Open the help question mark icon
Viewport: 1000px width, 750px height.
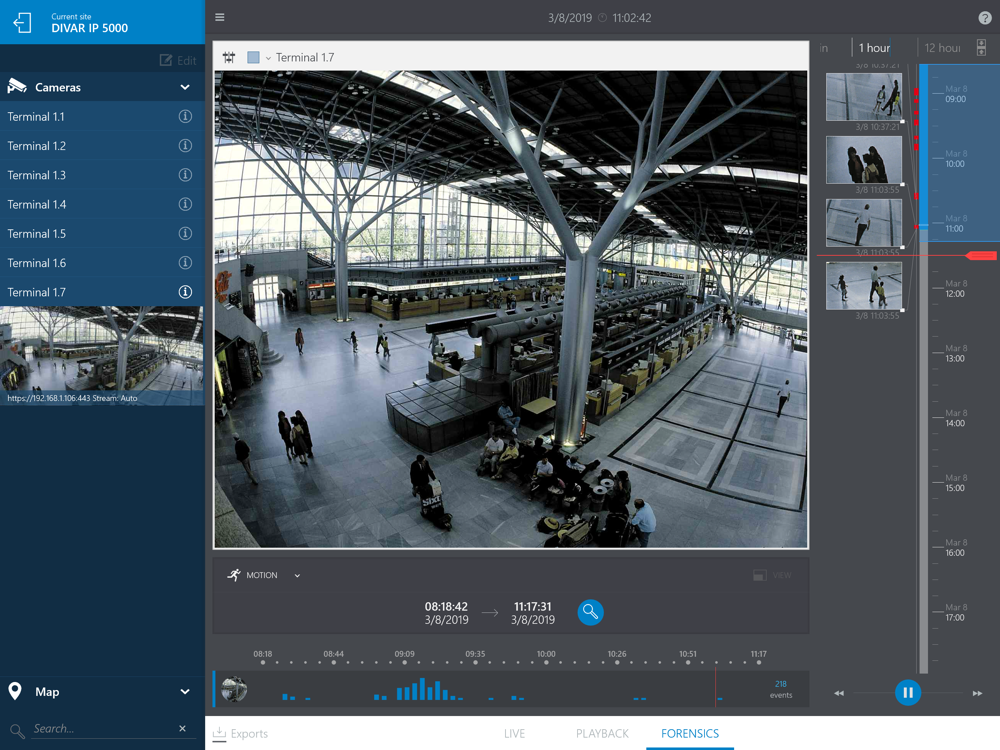coord(985,18)
